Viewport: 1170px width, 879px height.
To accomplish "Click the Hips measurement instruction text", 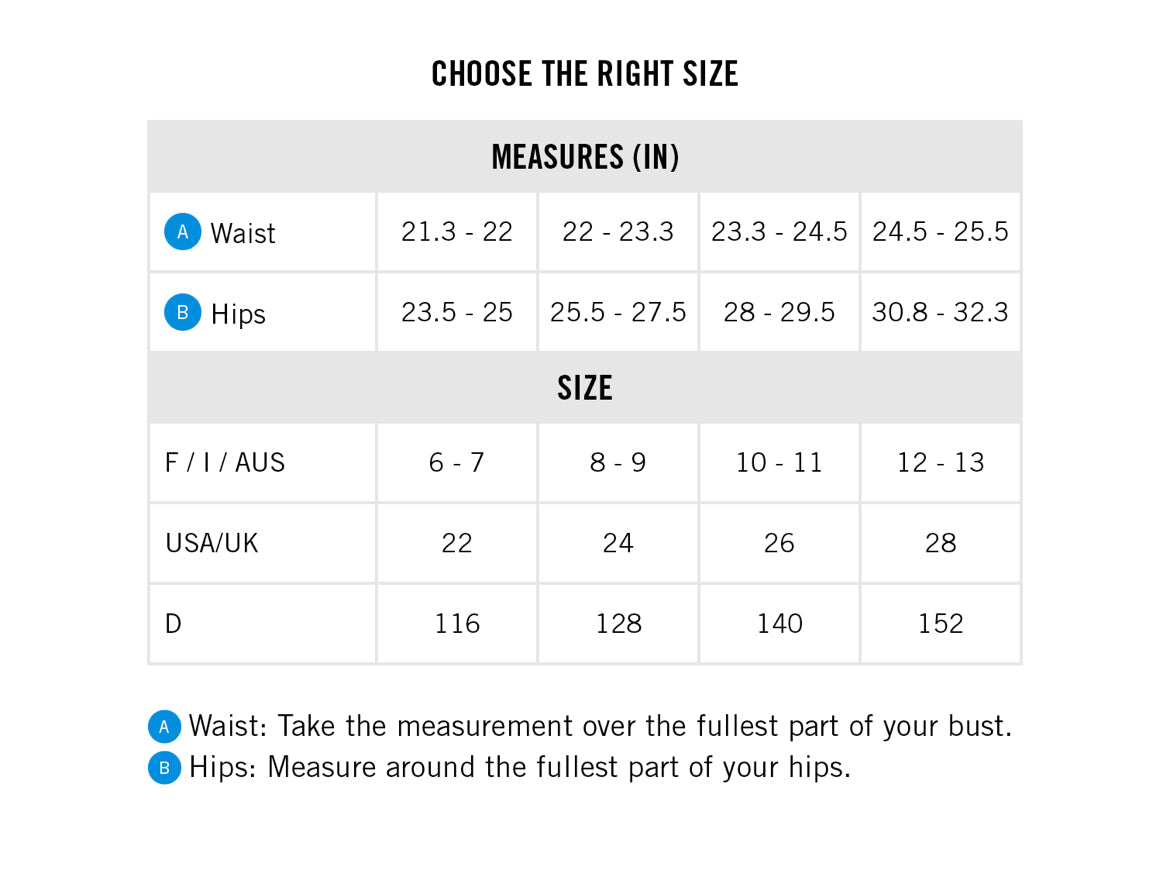I will click(x=519, y=767).
